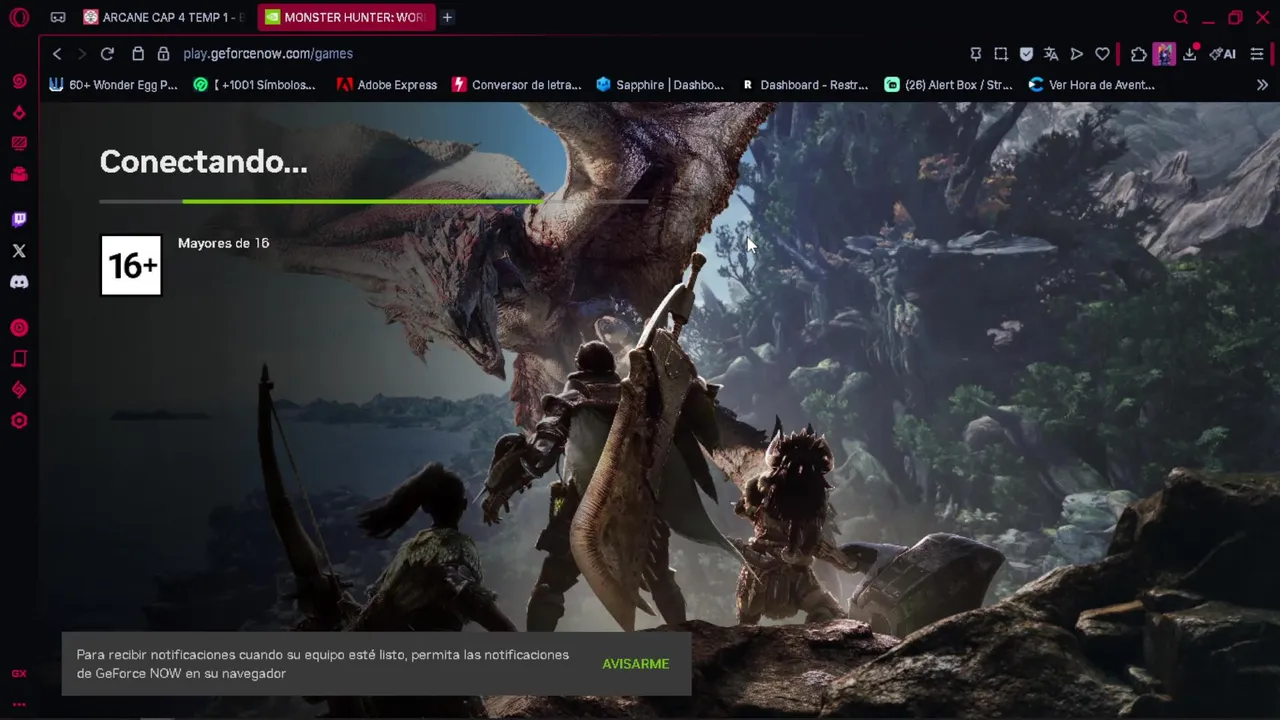Open a new tab with plus button
1280x720 pixels.
pos(447,17)
